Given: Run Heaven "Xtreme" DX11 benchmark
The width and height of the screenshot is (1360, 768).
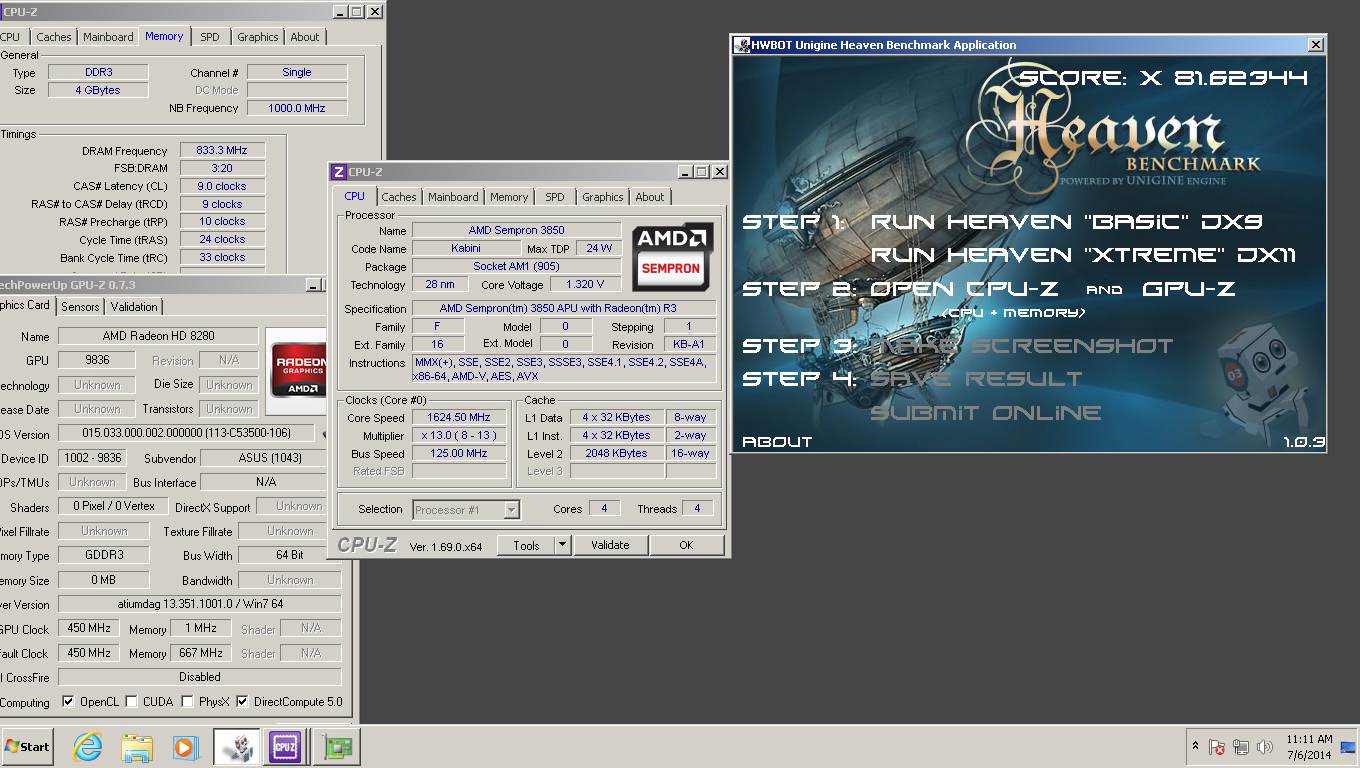Looking at the screenshot, I should pos(1083,255).
